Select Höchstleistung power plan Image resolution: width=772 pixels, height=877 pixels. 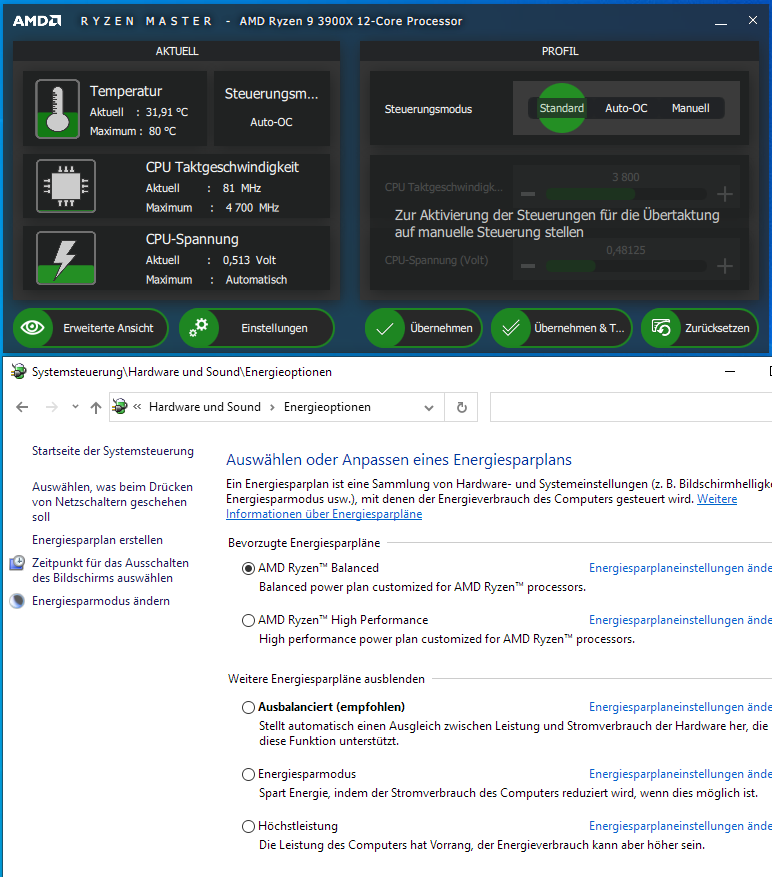coord(248,827)
